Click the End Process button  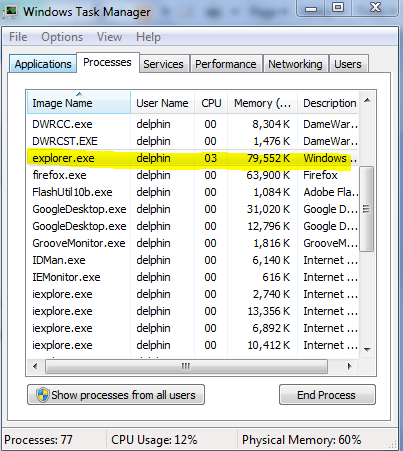pos(327,395)
